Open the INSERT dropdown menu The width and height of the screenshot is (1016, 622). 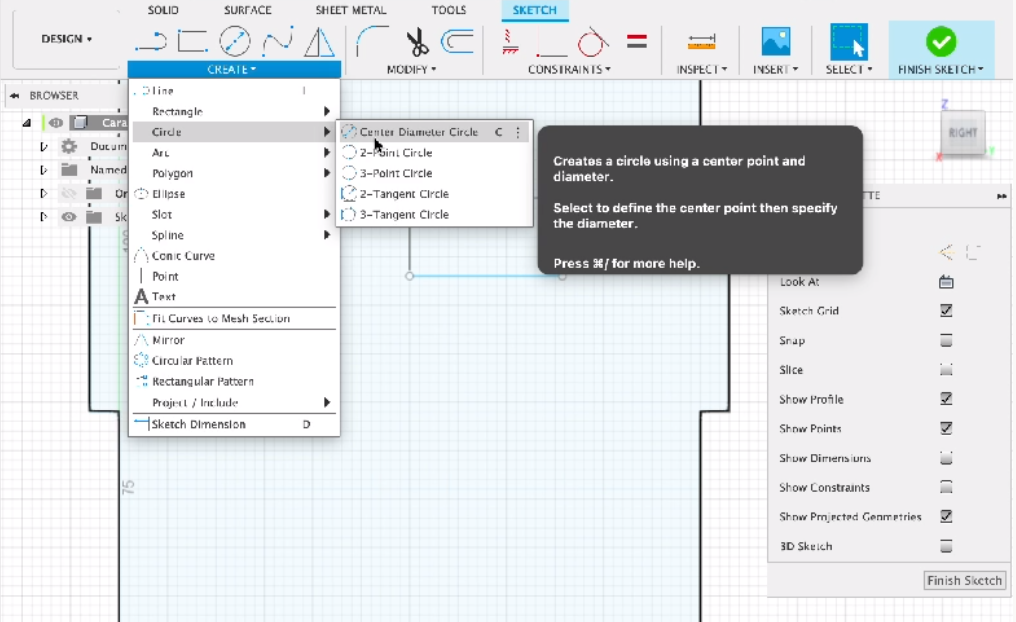775,69
